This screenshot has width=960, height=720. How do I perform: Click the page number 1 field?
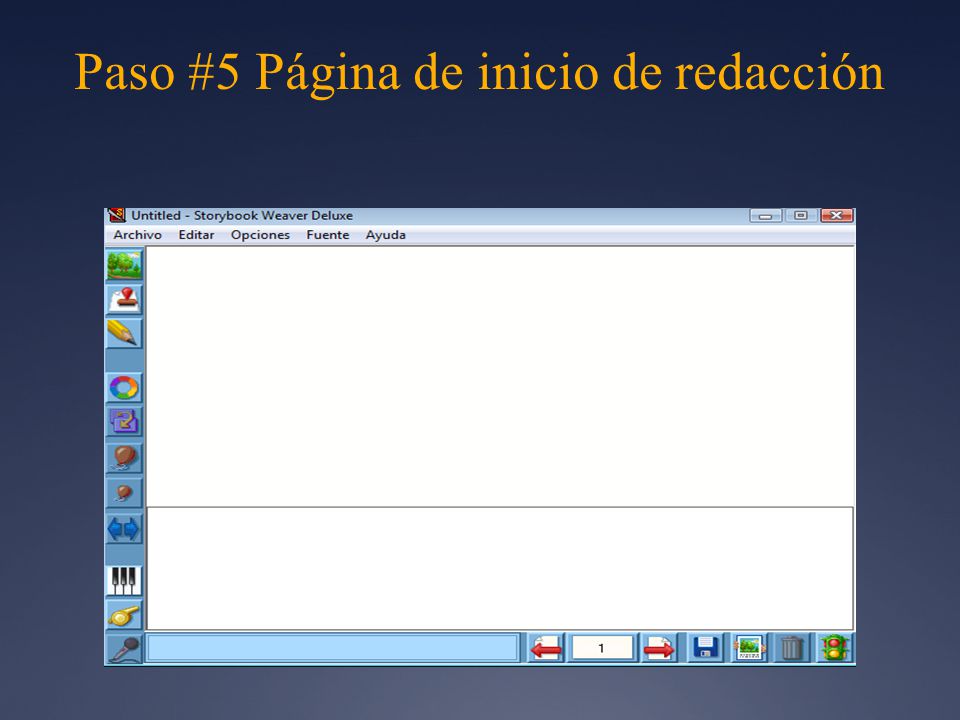click(x=602, y=648)
